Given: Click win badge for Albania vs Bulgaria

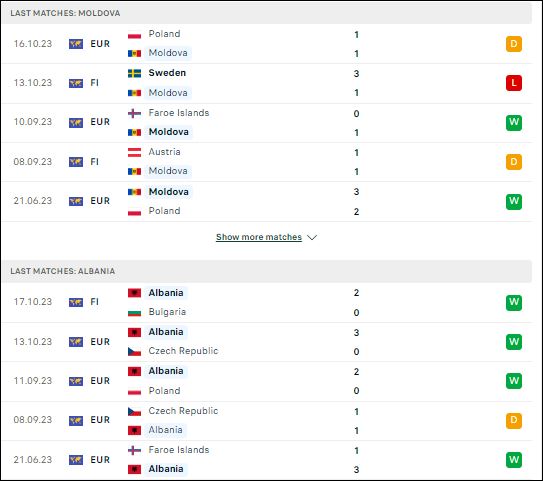Looking at the screenshot, I should (x=514, y=302).
